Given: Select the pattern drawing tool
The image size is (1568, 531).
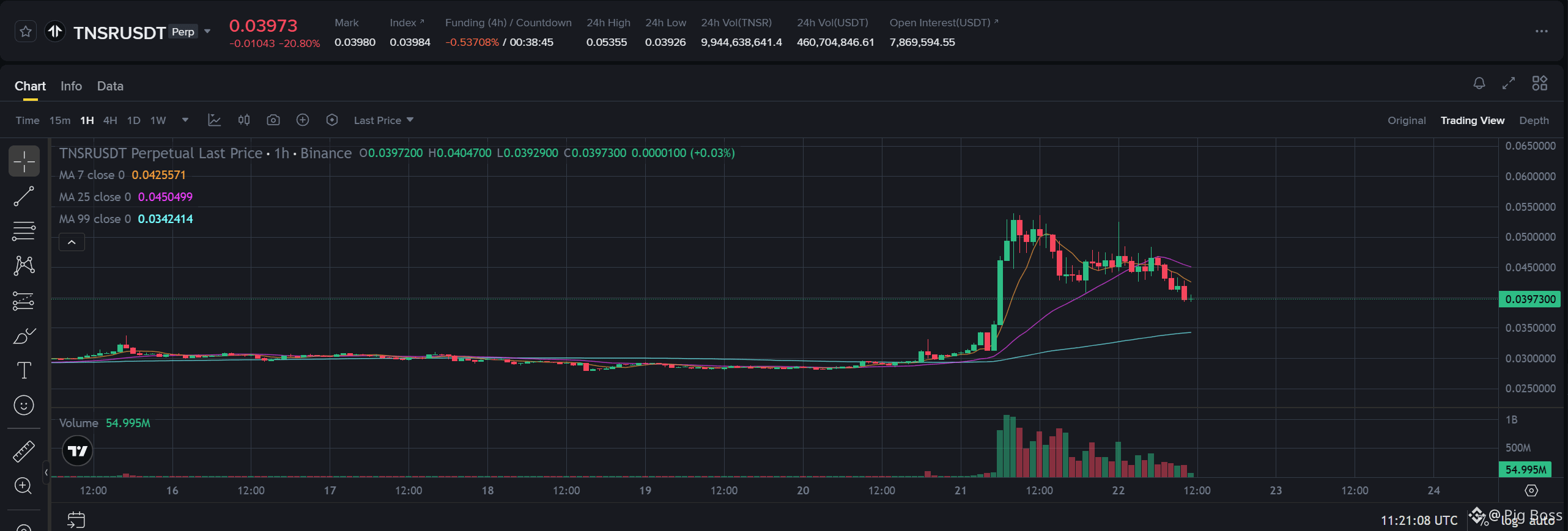Looking at the screenshot, I should pyautogui.click(x=24, y=265).
